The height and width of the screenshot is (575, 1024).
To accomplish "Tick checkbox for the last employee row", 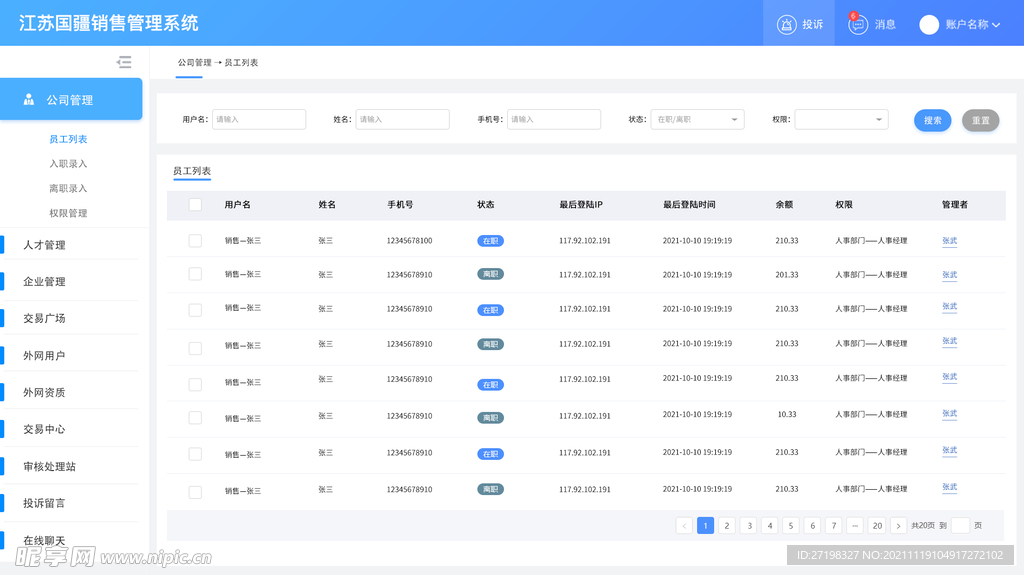I will pos(195,492).
